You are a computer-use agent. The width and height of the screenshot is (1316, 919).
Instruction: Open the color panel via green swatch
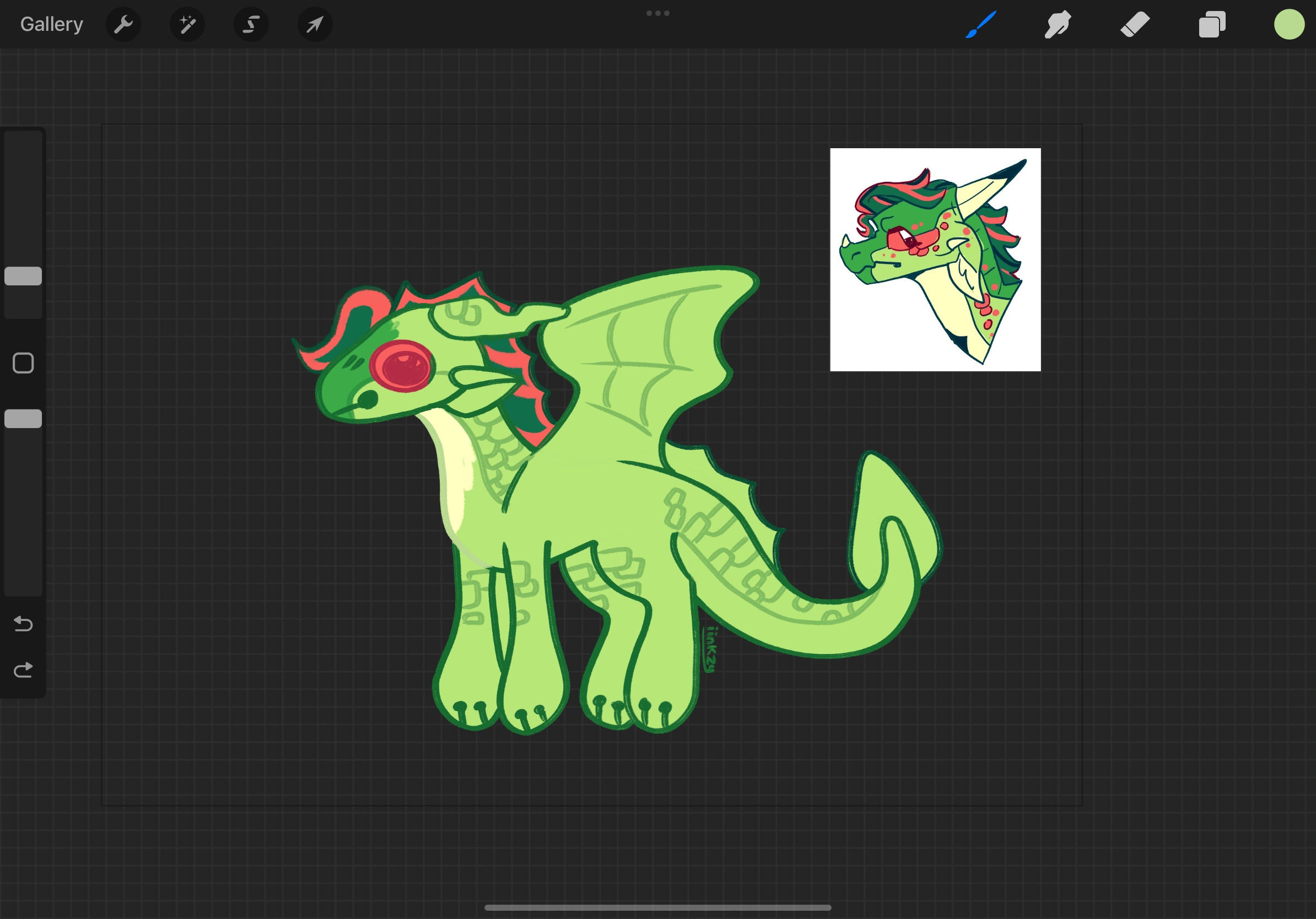(1288, 25)
